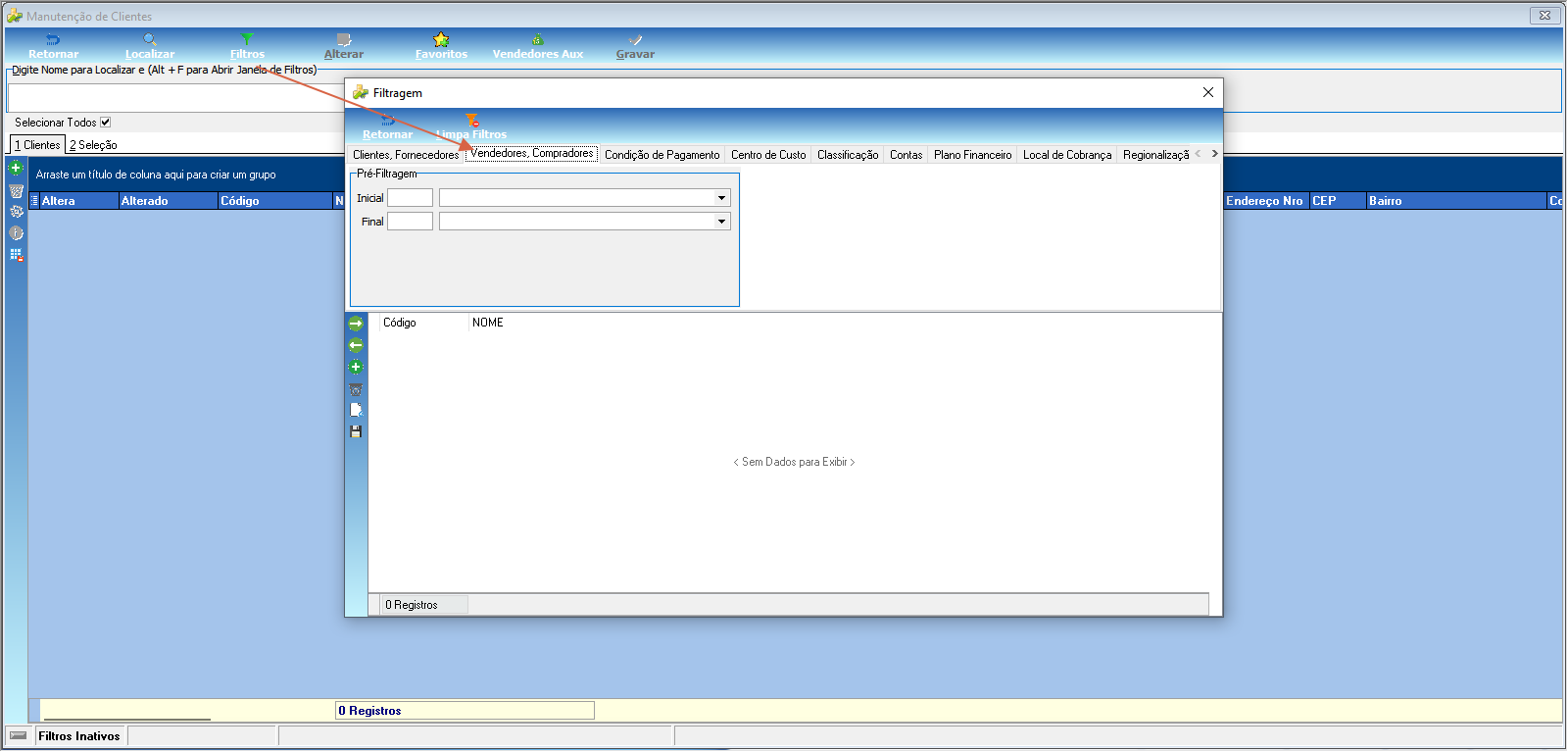
Task: Click the info circle icon in main sidebar
Action: (x=16, y=233)
